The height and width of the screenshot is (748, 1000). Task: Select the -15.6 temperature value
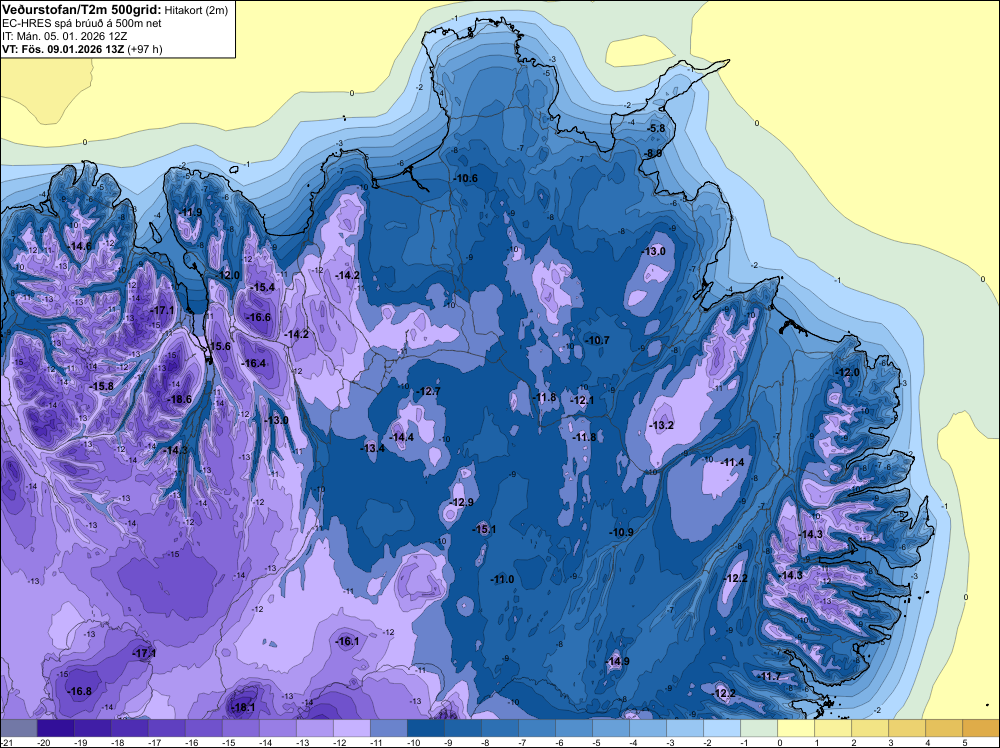(x=219, y=346)
